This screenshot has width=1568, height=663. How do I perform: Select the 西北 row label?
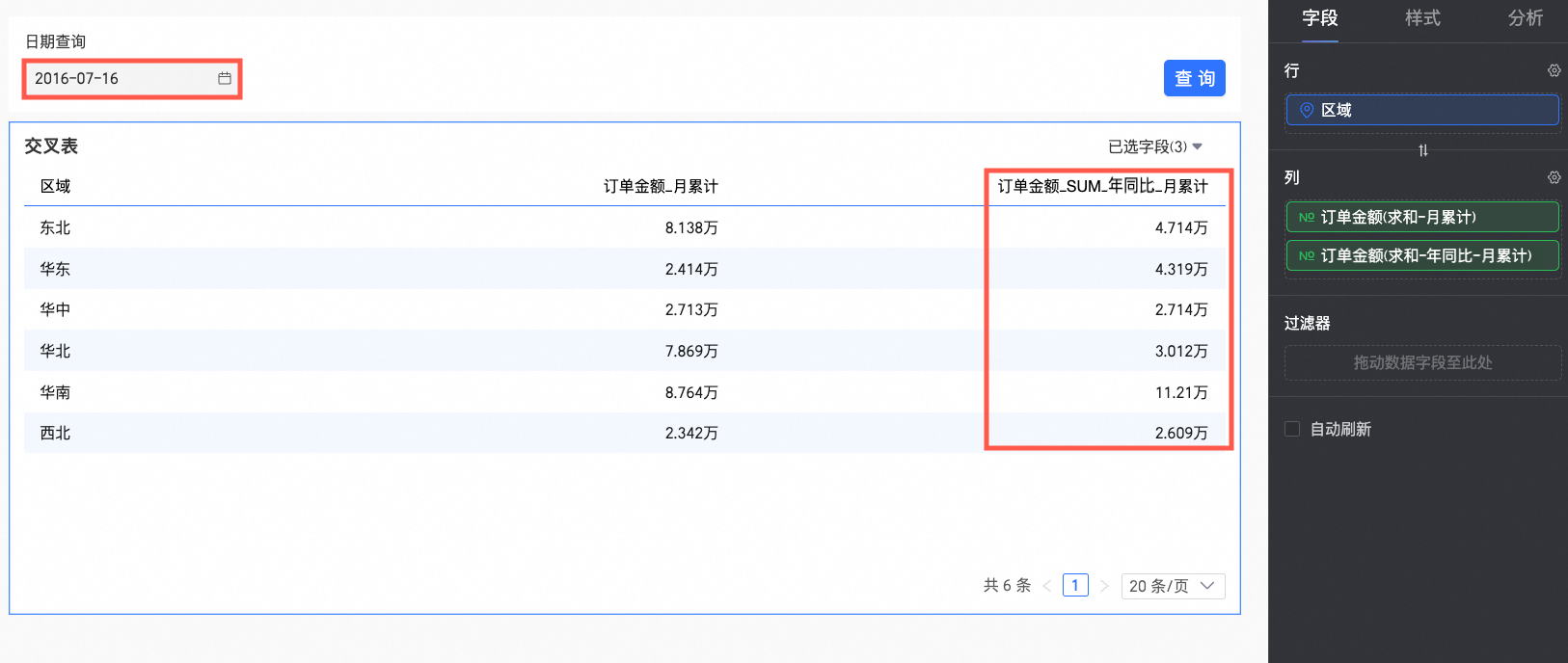55,433
